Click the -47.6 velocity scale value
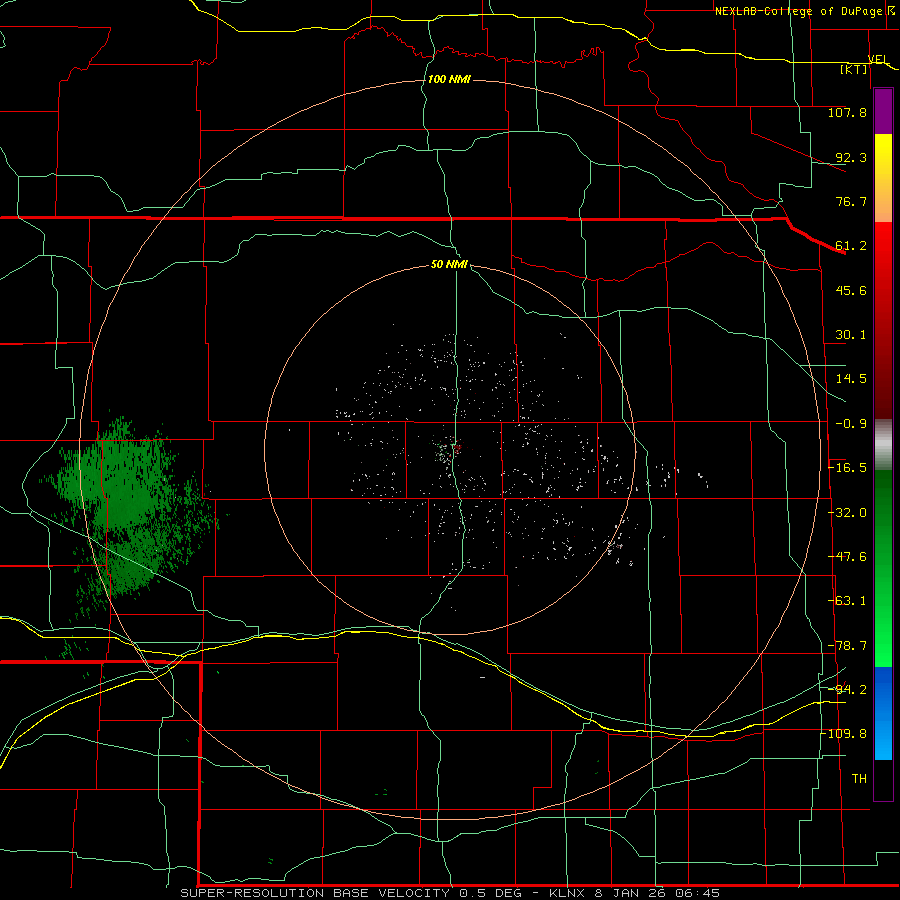The width and height of the screenshot is (900, 900). click(x=847, y=557)
